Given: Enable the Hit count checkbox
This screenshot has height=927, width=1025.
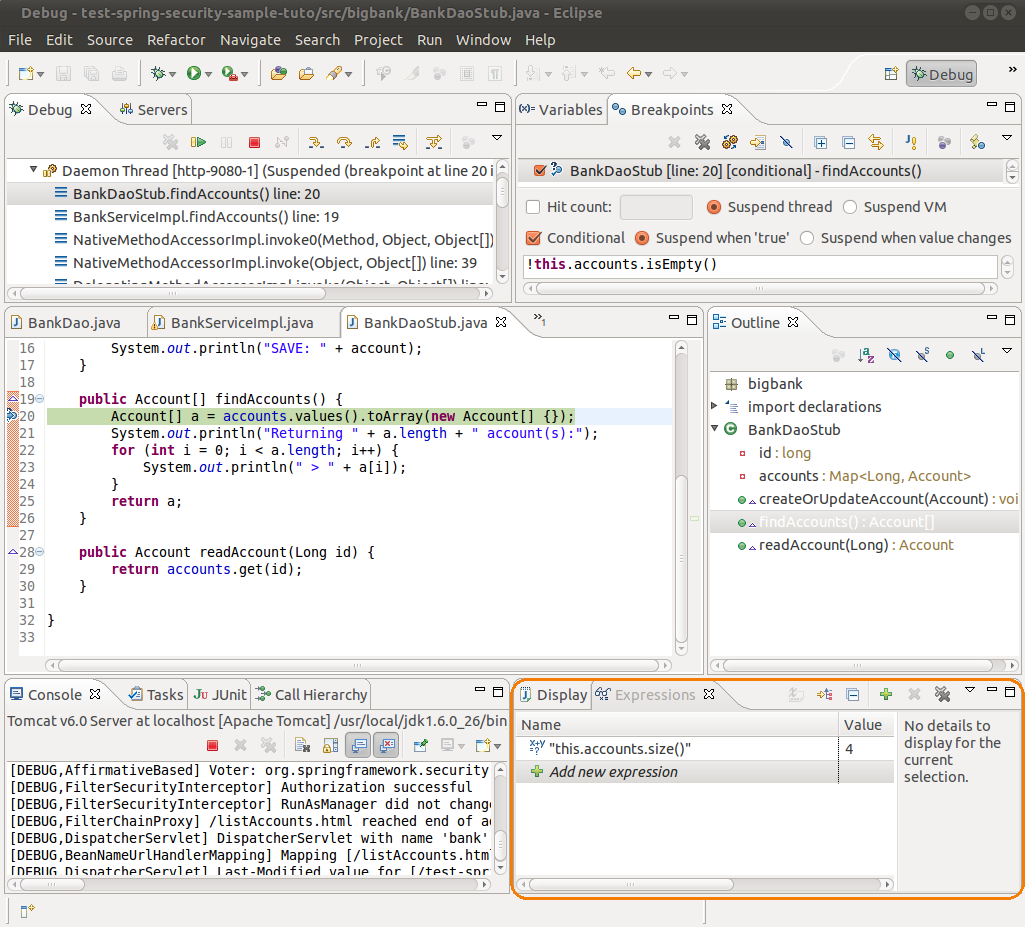Looking at the screenshot, I should tap(534, 208).
